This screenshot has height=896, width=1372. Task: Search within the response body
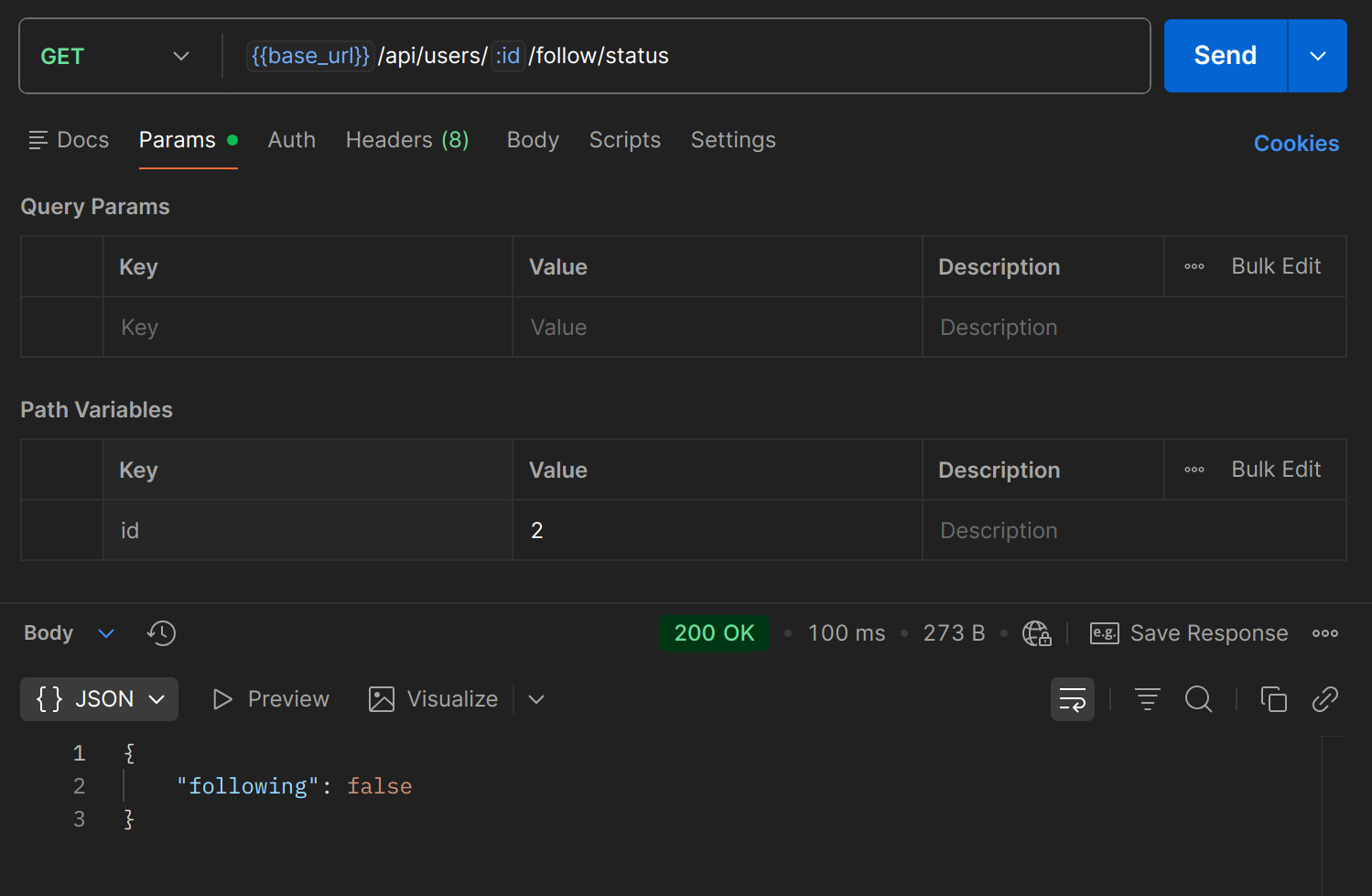point(1198,699)
